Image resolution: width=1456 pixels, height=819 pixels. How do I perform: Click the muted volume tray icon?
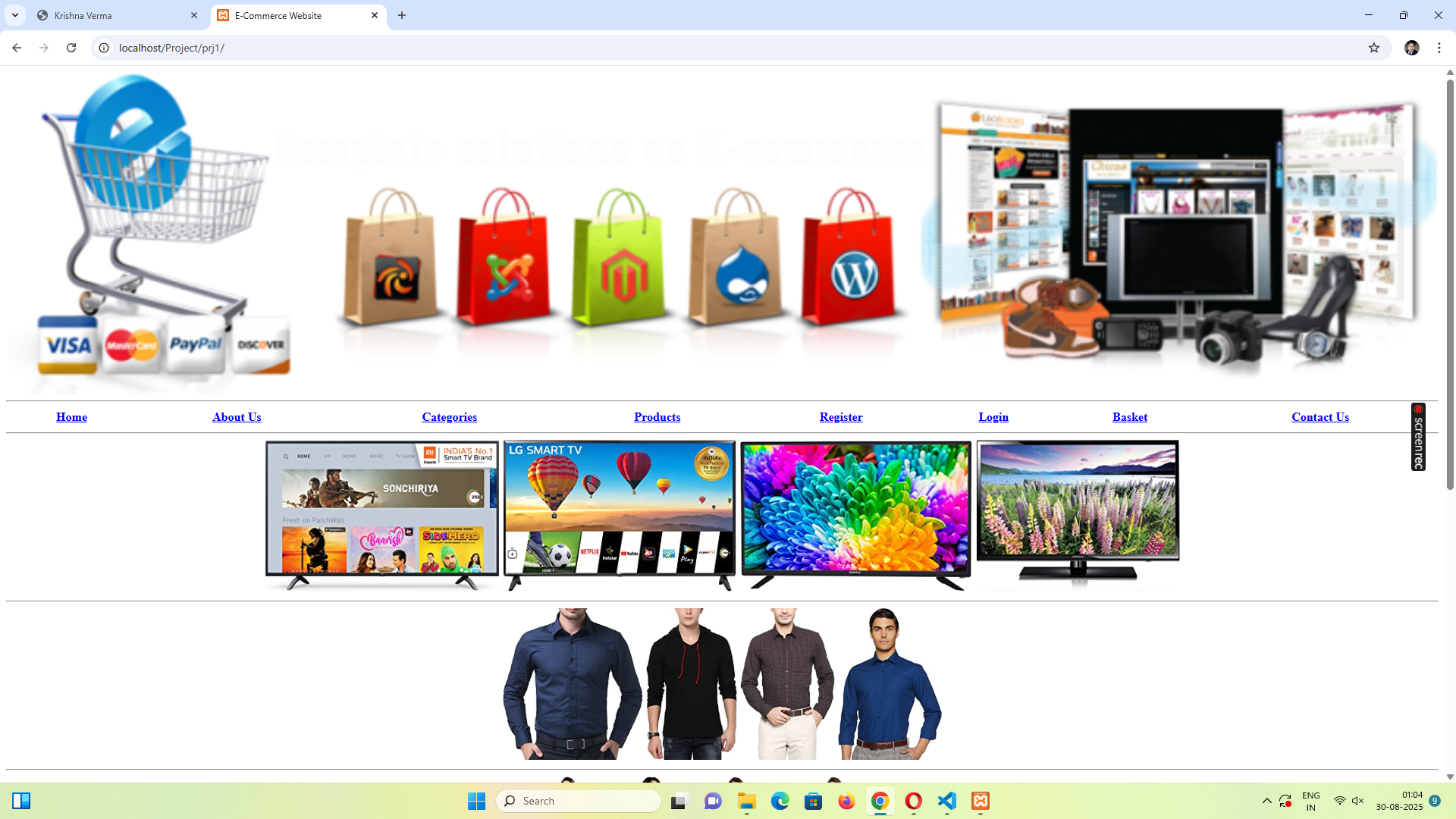1358,801
